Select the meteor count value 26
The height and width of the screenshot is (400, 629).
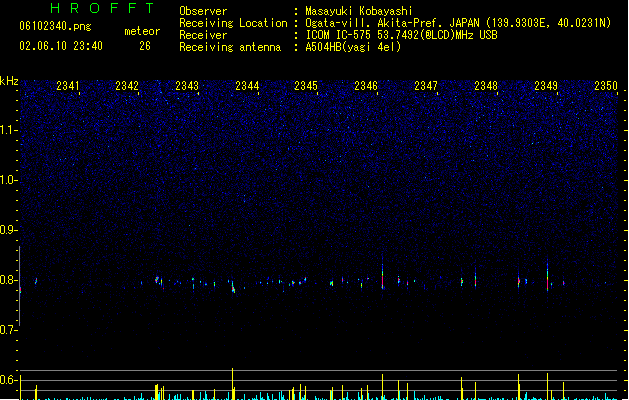[145, 46]
